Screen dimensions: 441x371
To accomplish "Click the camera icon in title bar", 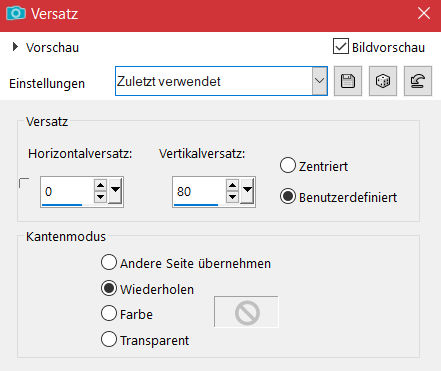I will (16, 14).
